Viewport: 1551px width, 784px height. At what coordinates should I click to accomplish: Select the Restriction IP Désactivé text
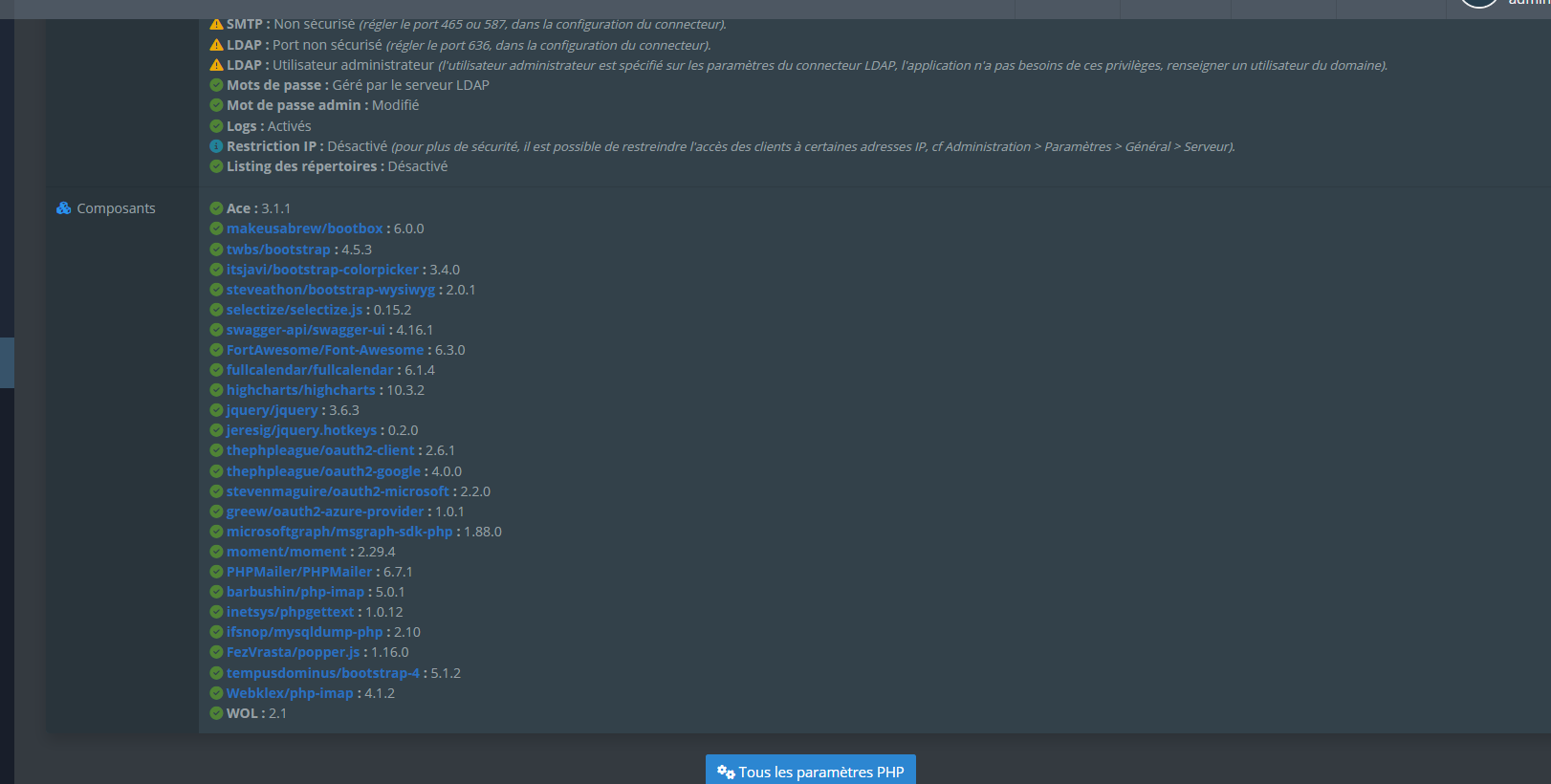point(358,146)
